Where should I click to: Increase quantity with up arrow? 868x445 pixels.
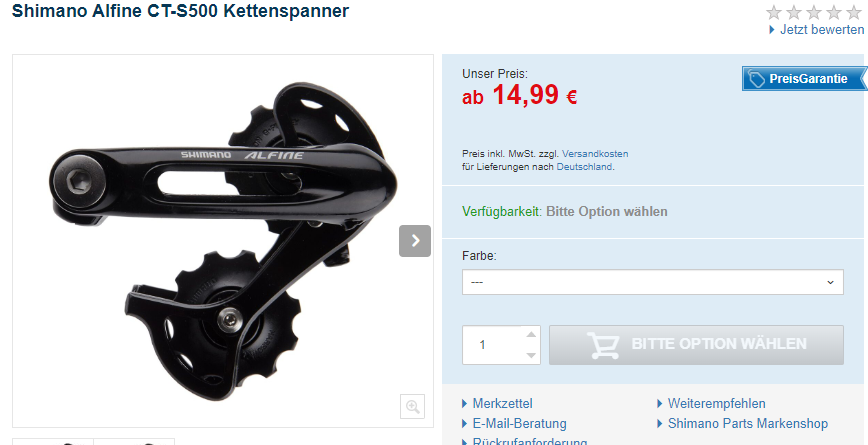(x=531, y=334)
